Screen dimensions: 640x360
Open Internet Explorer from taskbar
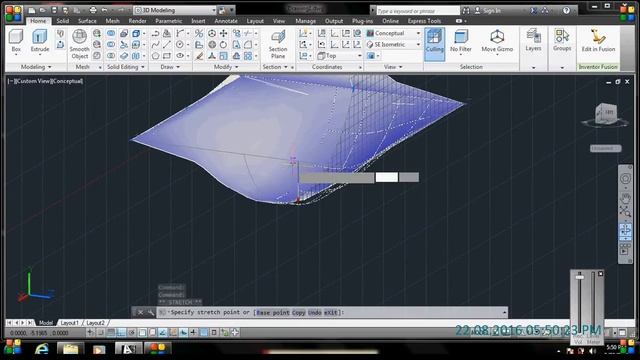click(x=42, y=349)
